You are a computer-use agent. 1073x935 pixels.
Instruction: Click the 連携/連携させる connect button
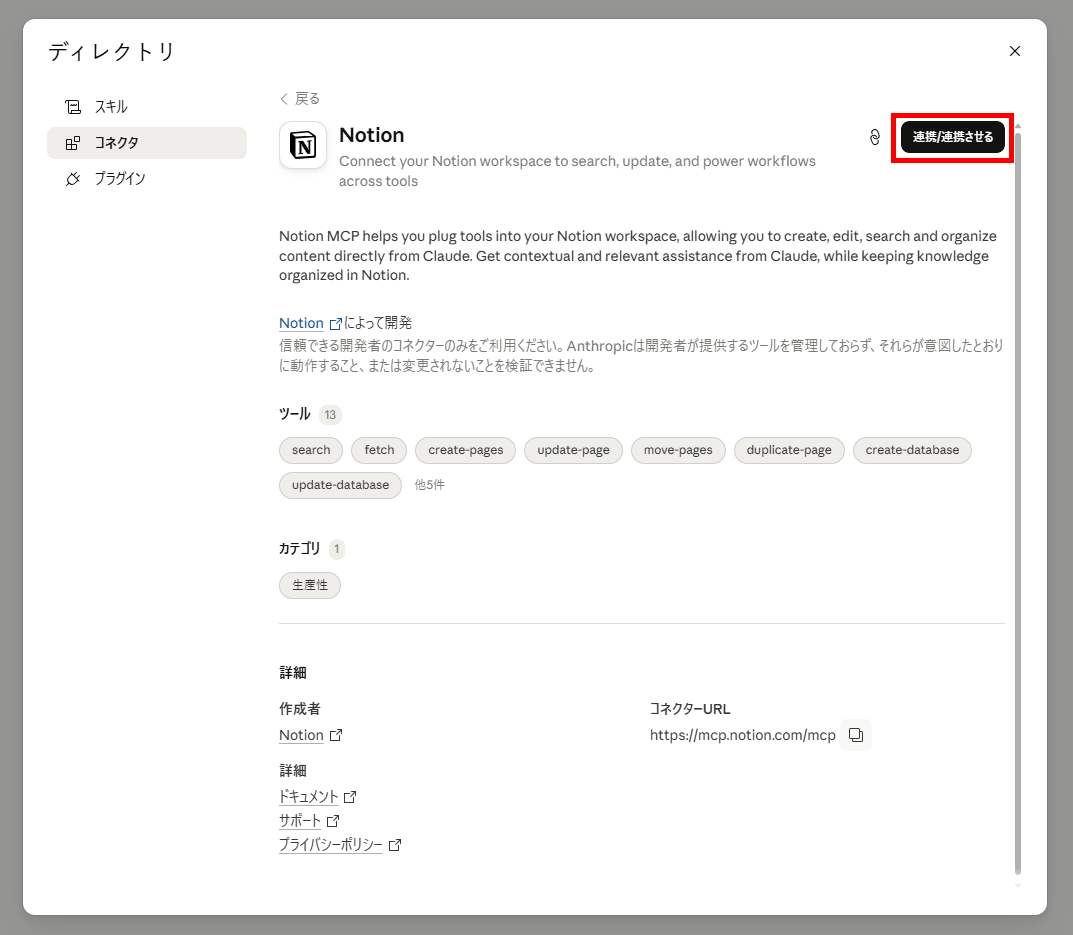click(x=952, y=137)
